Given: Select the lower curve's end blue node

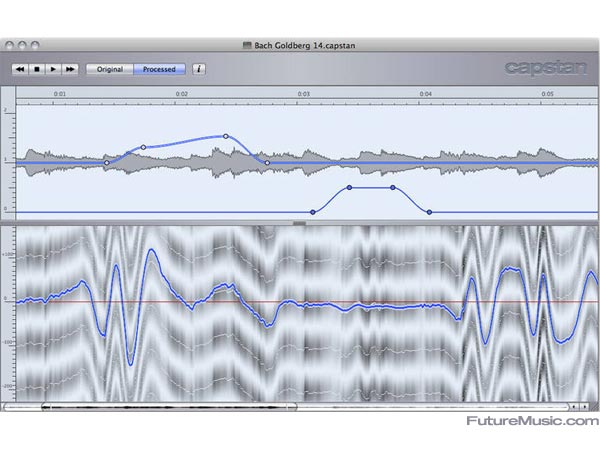Looking at the screenshot, I should 429,212.
